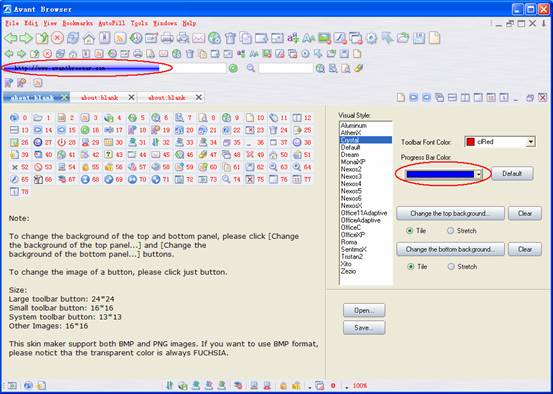The height and width of the screenshot is (394, 553).
Task: Click the large gear settings icon
Action: [371, 38]
